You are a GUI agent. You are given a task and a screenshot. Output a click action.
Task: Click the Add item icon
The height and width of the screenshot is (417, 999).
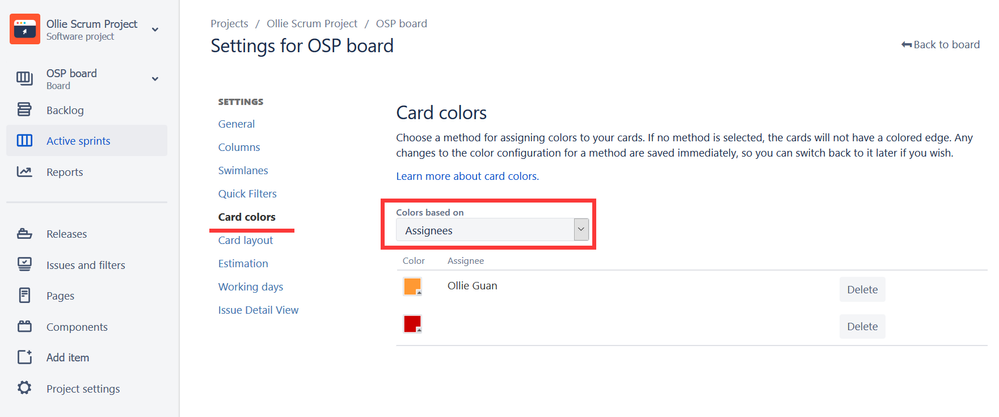click(25, 358)
